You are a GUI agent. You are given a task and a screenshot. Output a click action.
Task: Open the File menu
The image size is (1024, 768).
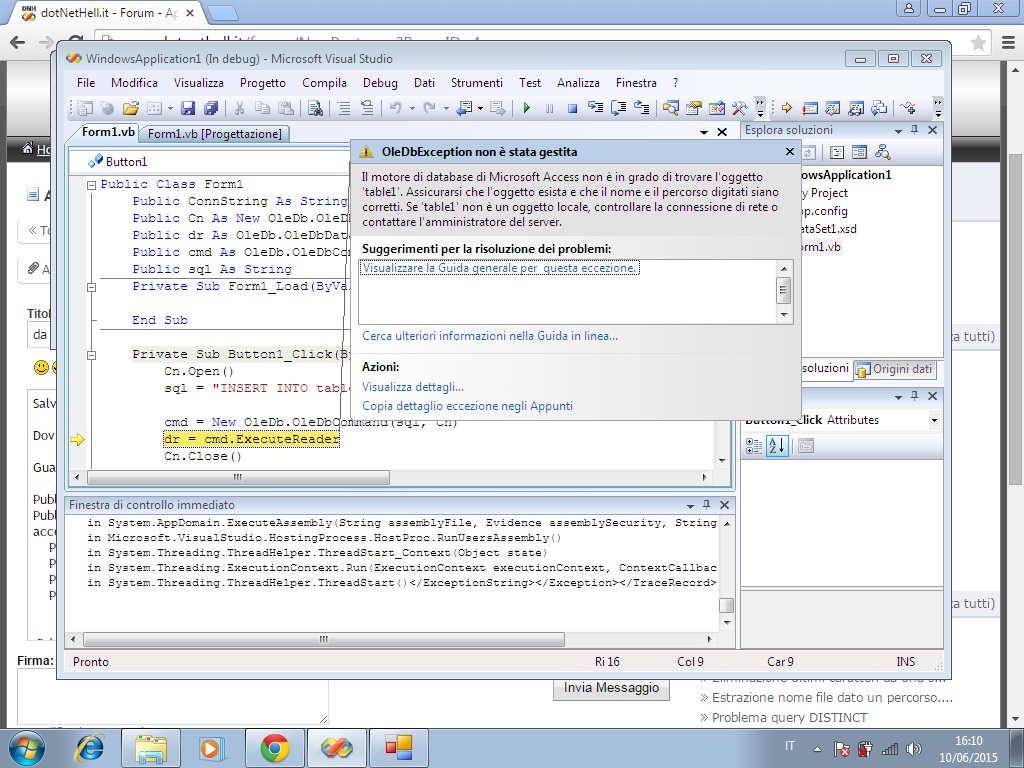pyautogui.click(x=86, y=83)
